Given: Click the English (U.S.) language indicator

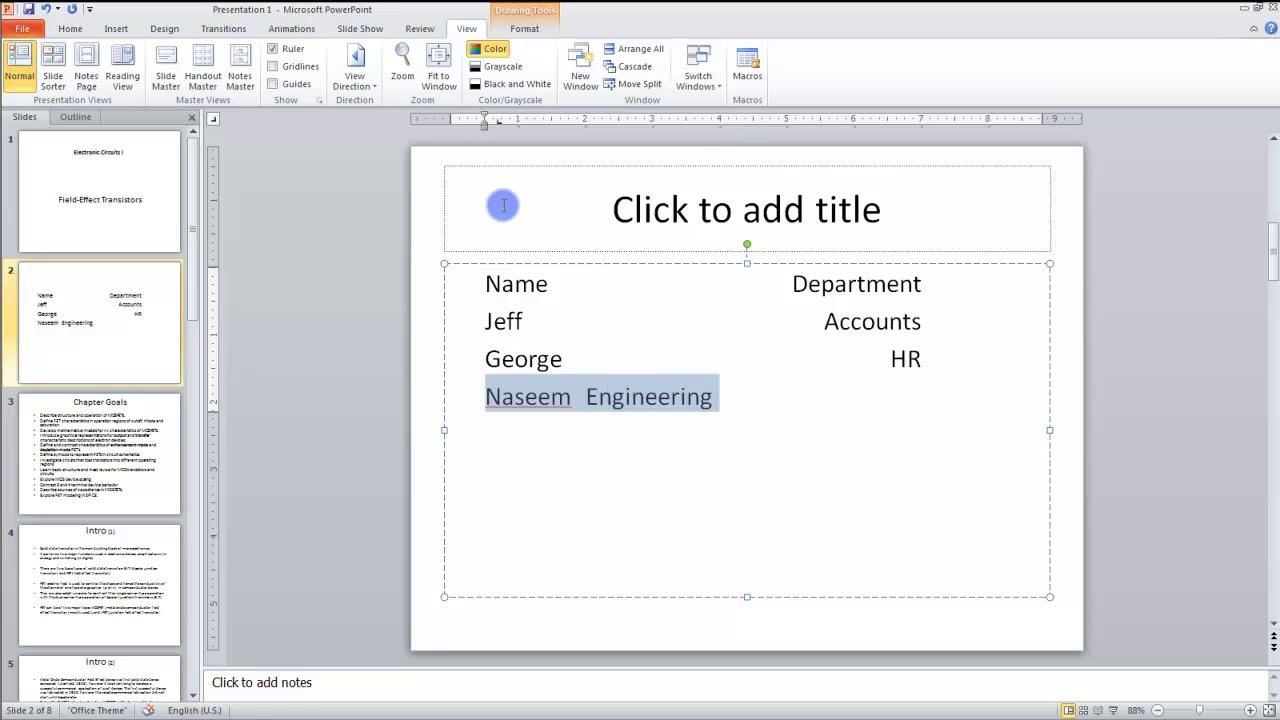Looking at the screenshot, I should 195,710.
